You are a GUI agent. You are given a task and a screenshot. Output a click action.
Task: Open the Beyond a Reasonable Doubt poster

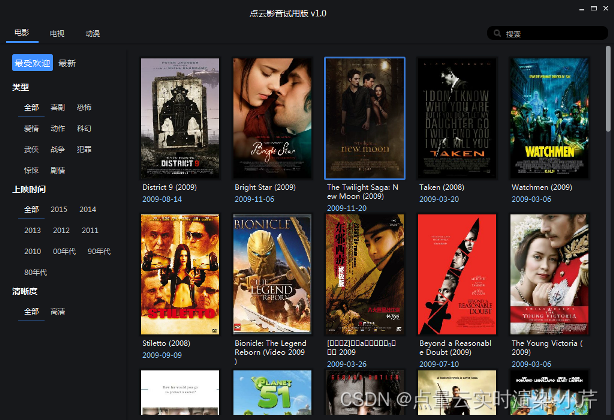pyautogui.click(x=457, y=274)
